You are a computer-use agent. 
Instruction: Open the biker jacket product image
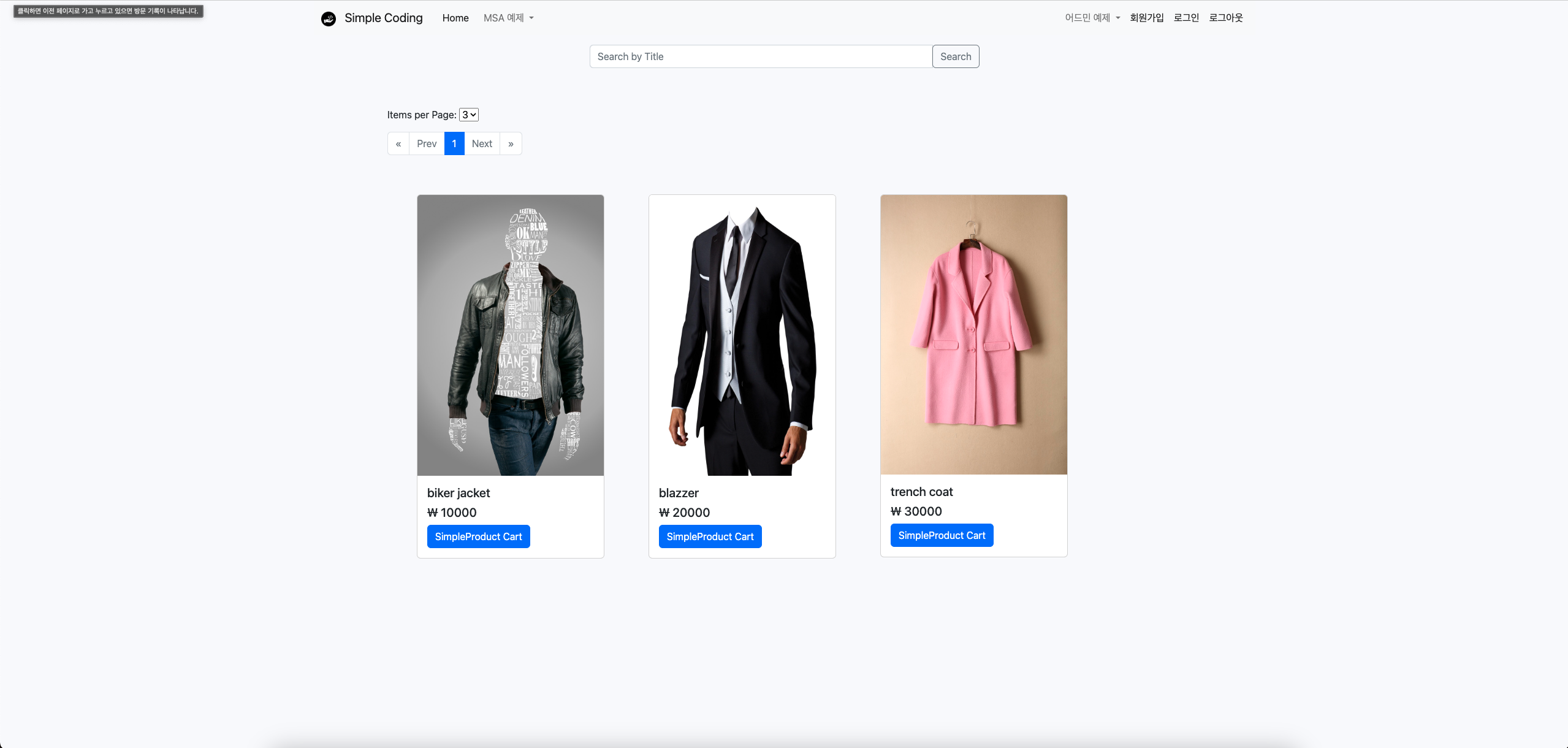pyautogui.click(x=510, y=335)
